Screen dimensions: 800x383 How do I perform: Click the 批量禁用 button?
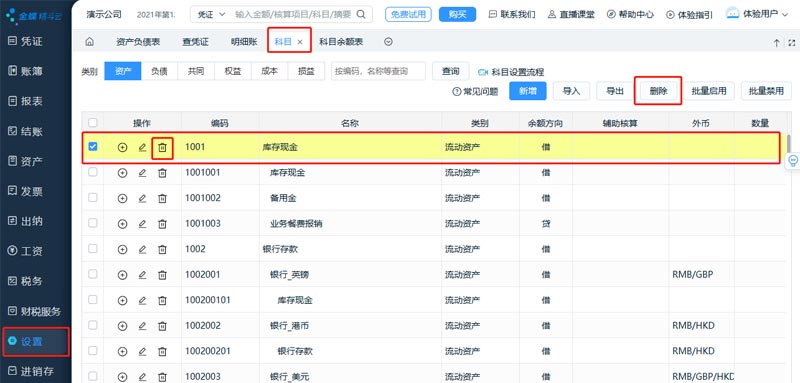766,91
